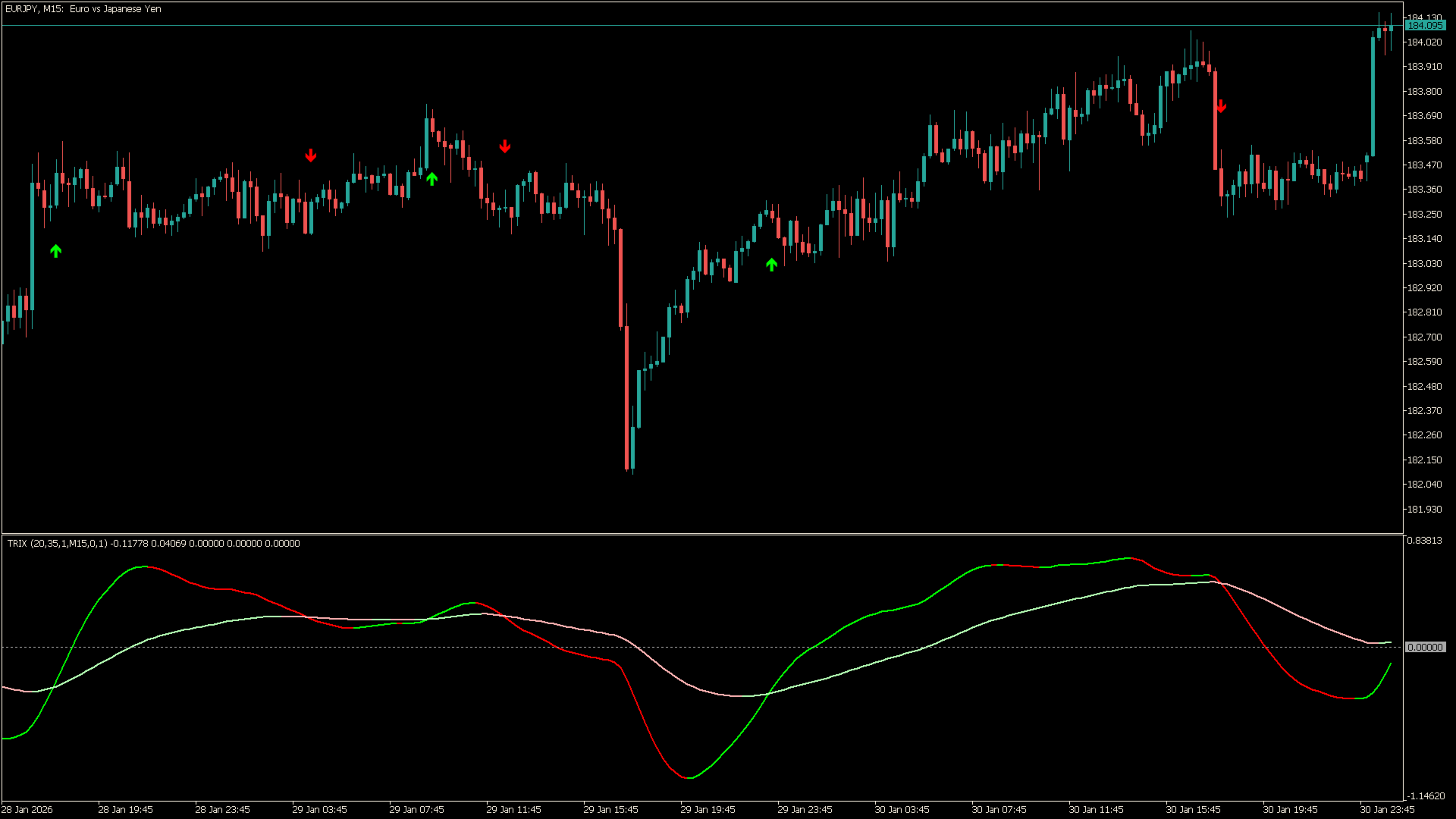Click green up arrow near 29 Jan 23:45
This screenshot has width=1456, height=819.
coord(771,265)
